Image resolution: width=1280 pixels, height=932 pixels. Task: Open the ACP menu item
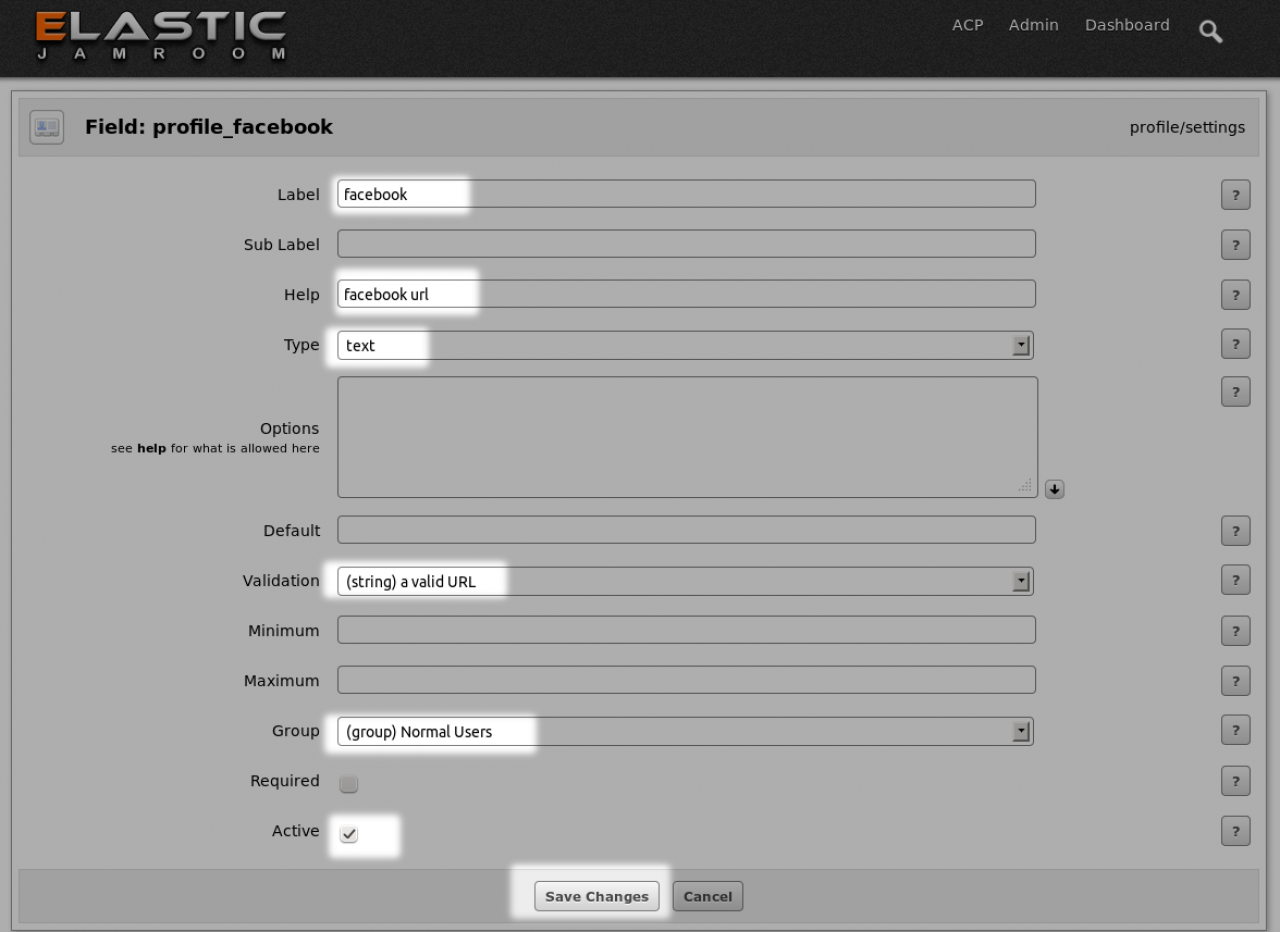point(967,25)
